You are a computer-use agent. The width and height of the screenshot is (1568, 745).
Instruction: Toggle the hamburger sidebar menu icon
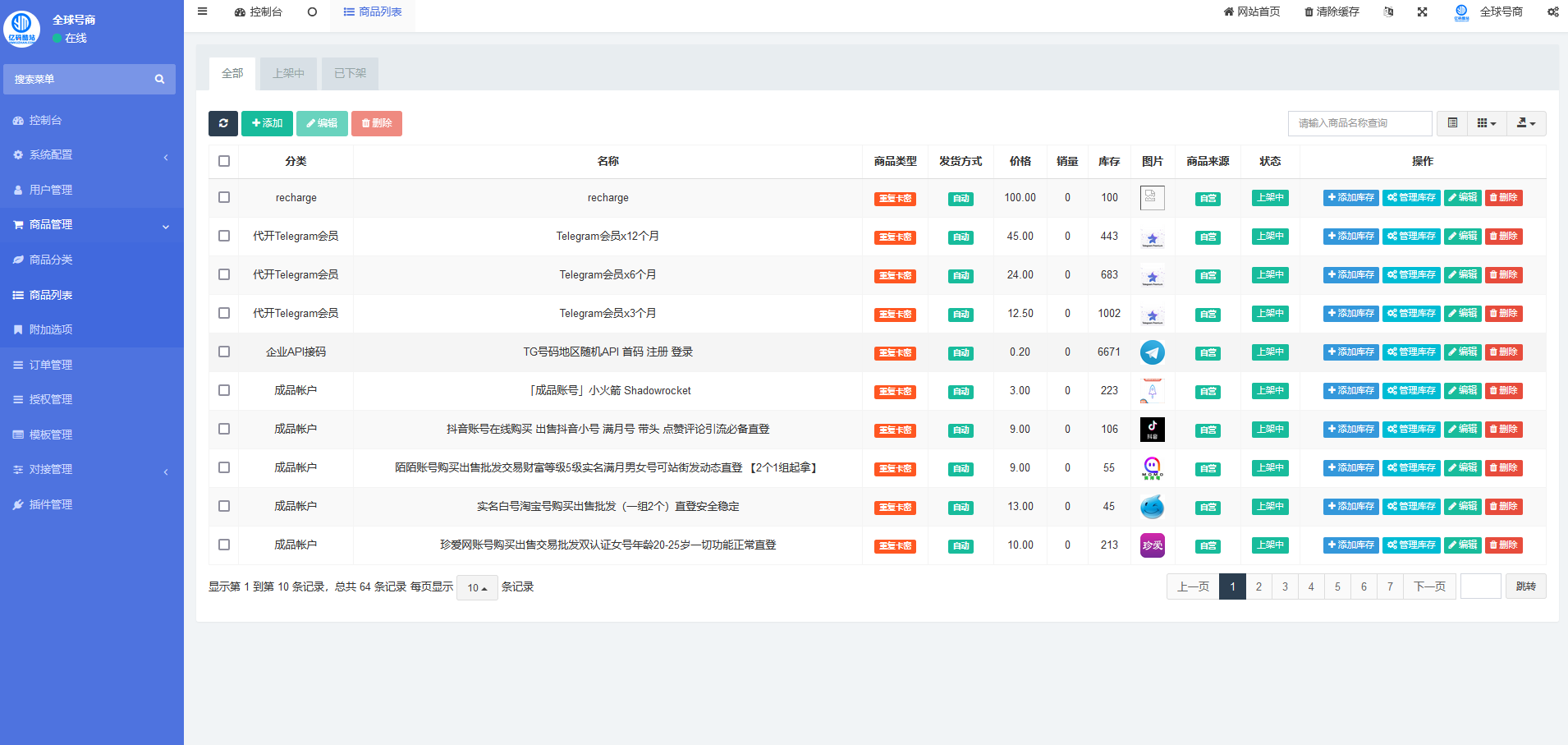(x=203, y=11)
